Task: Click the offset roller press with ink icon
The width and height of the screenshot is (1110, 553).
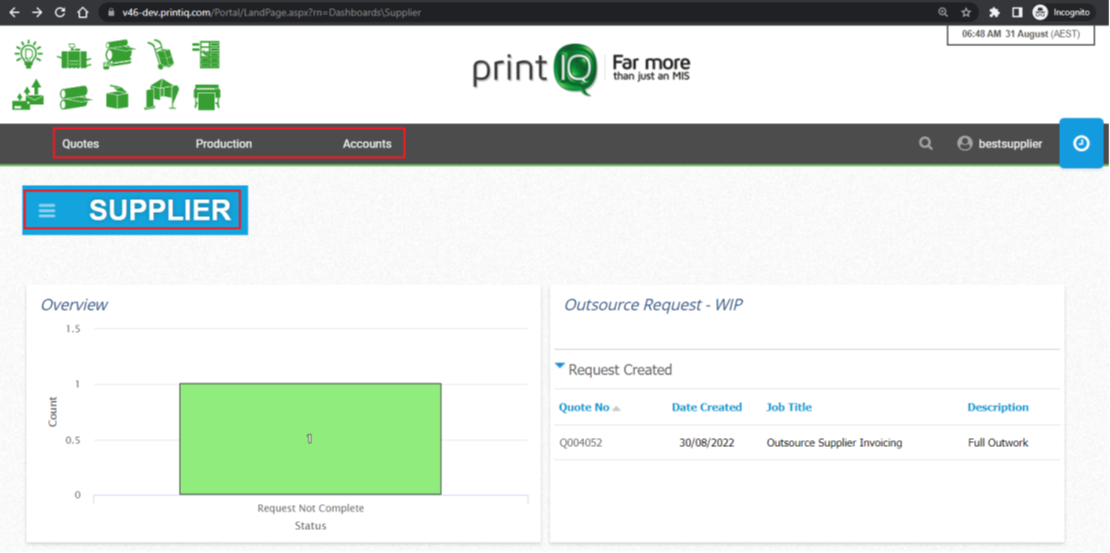Action: pyautogui.click(x=118, y=55)
